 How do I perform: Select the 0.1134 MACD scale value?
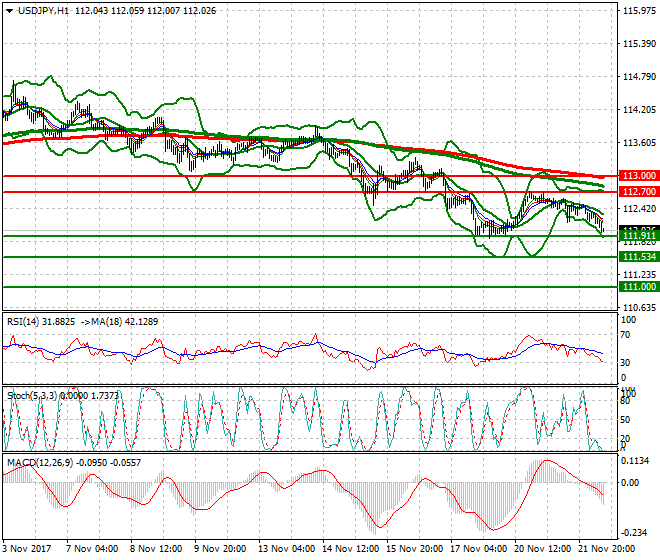[635, 461]
